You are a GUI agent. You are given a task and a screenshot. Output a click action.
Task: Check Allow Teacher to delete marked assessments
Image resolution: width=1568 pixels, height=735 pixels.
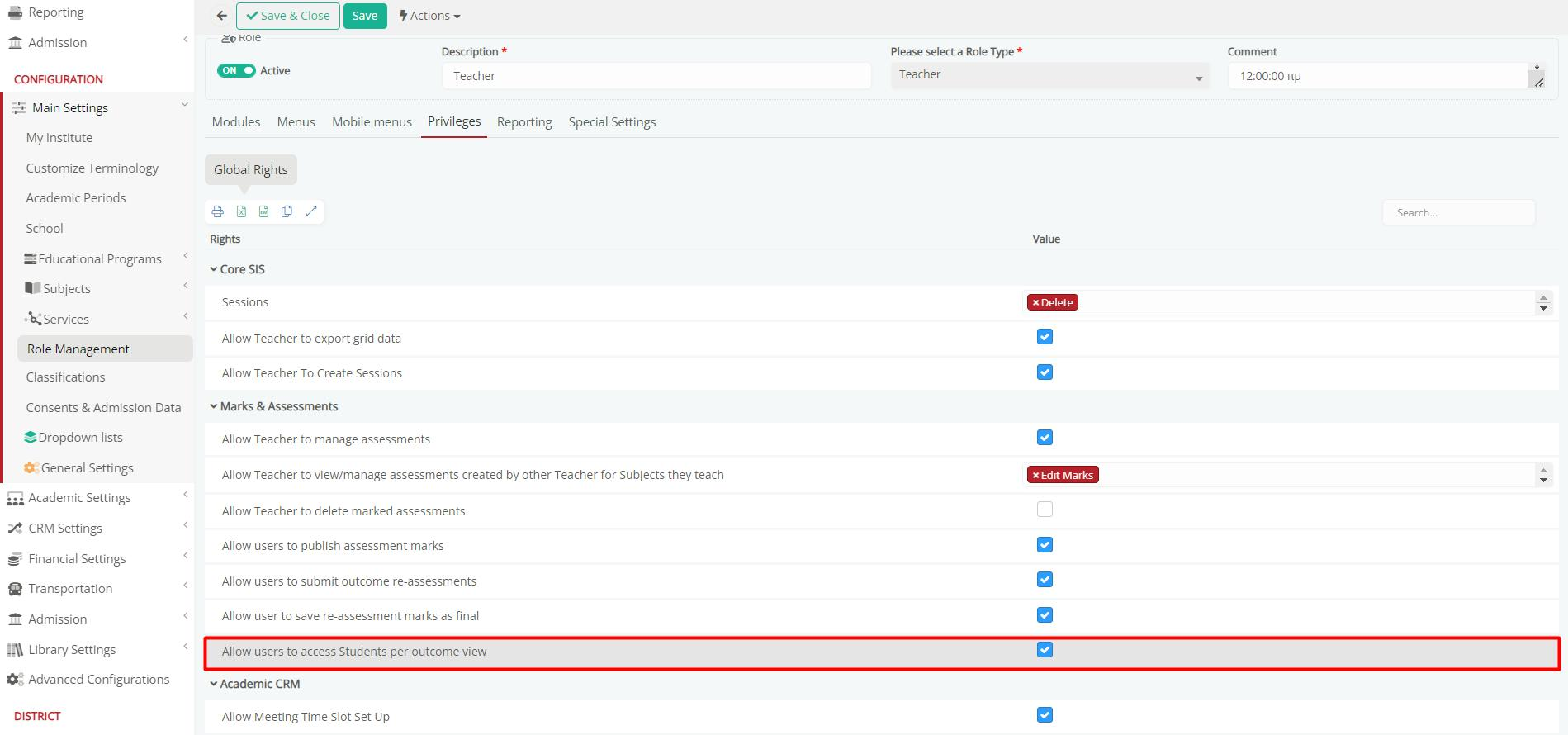(1045, 510)
